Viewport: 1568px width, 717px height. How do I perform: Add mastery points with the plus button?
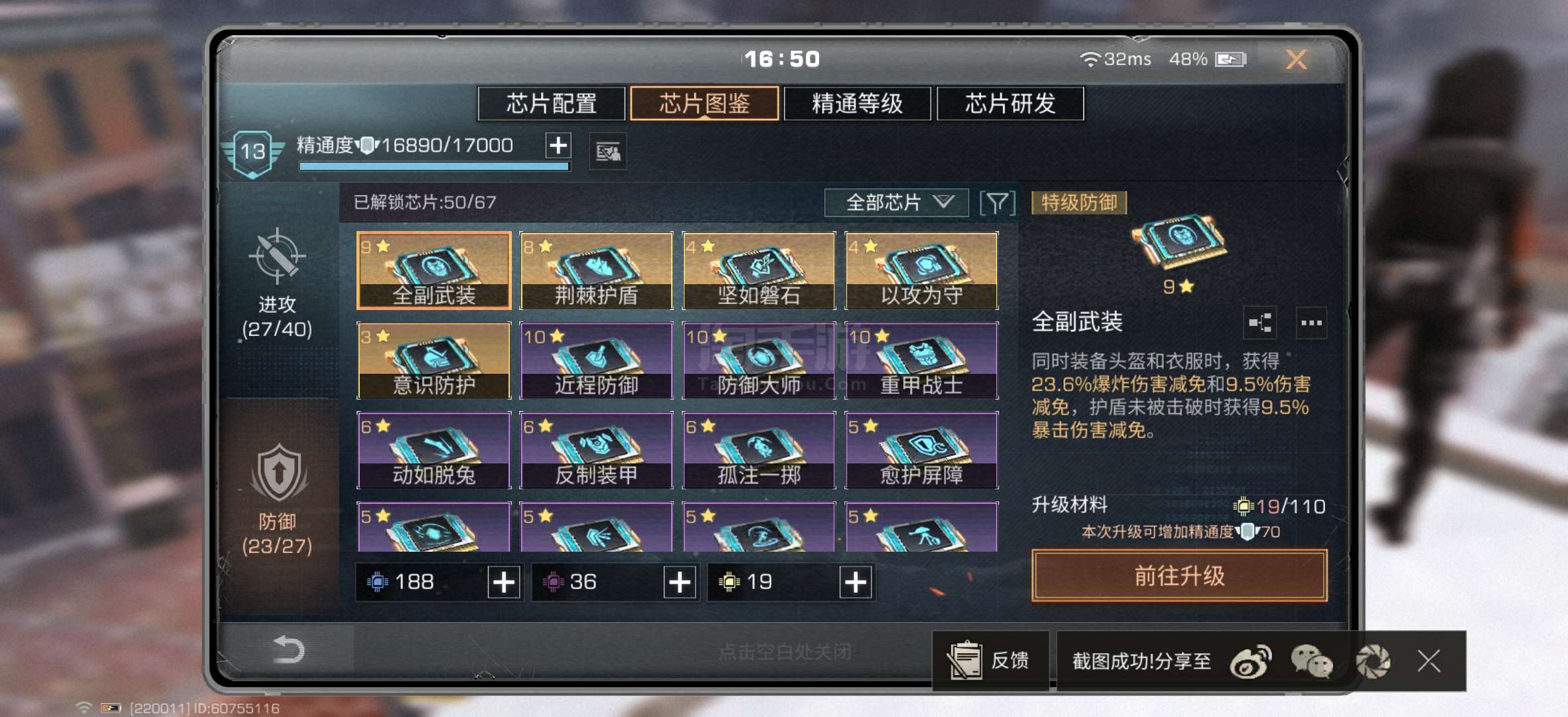pyautogui.click(x=558, y=145)
